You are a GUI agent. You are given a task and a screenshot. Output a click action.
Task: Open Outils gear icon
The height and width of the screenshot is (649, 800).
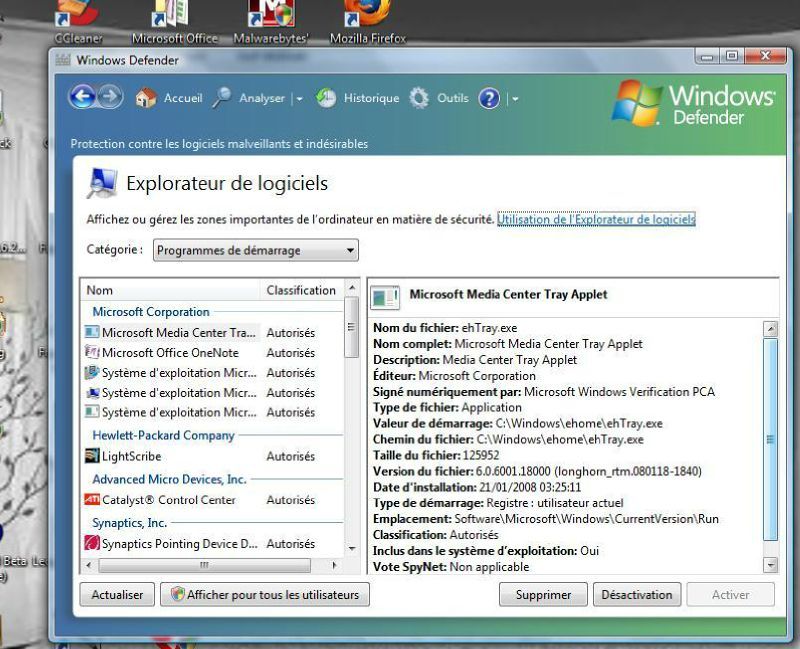click(419, 98)
